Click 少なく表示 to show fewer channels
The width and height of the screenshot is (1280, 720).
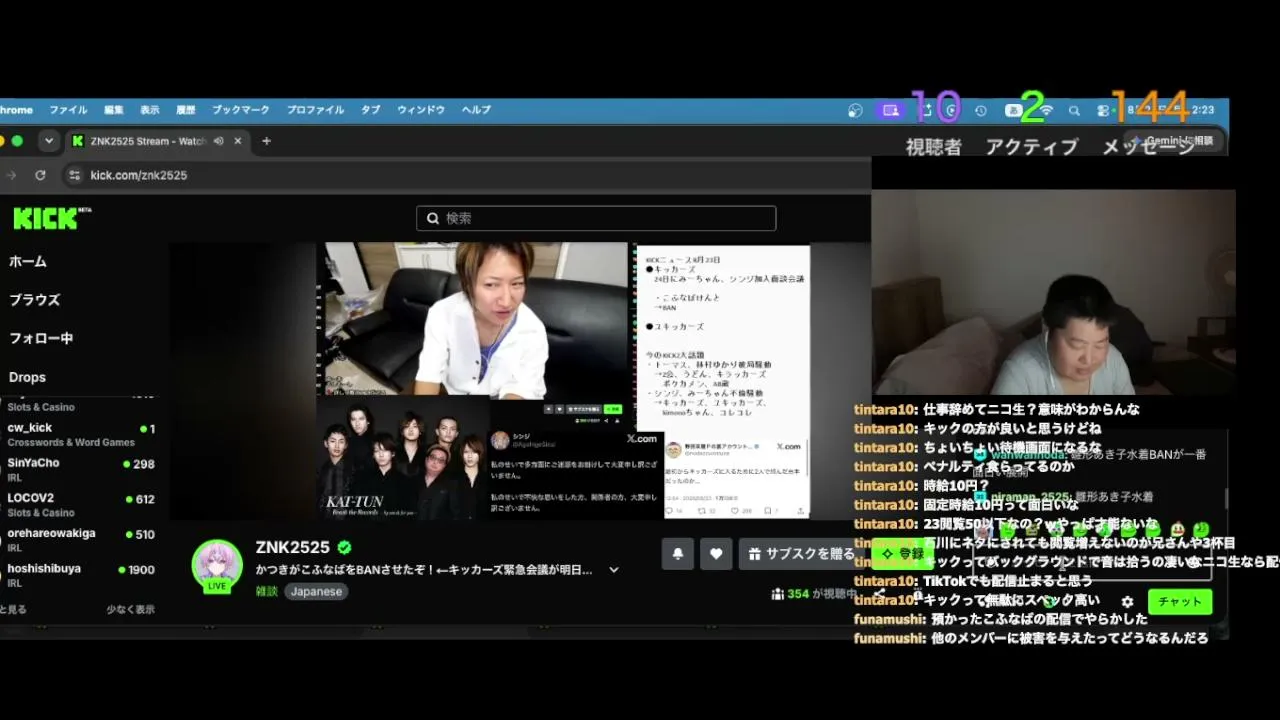(x=131, y=609)
